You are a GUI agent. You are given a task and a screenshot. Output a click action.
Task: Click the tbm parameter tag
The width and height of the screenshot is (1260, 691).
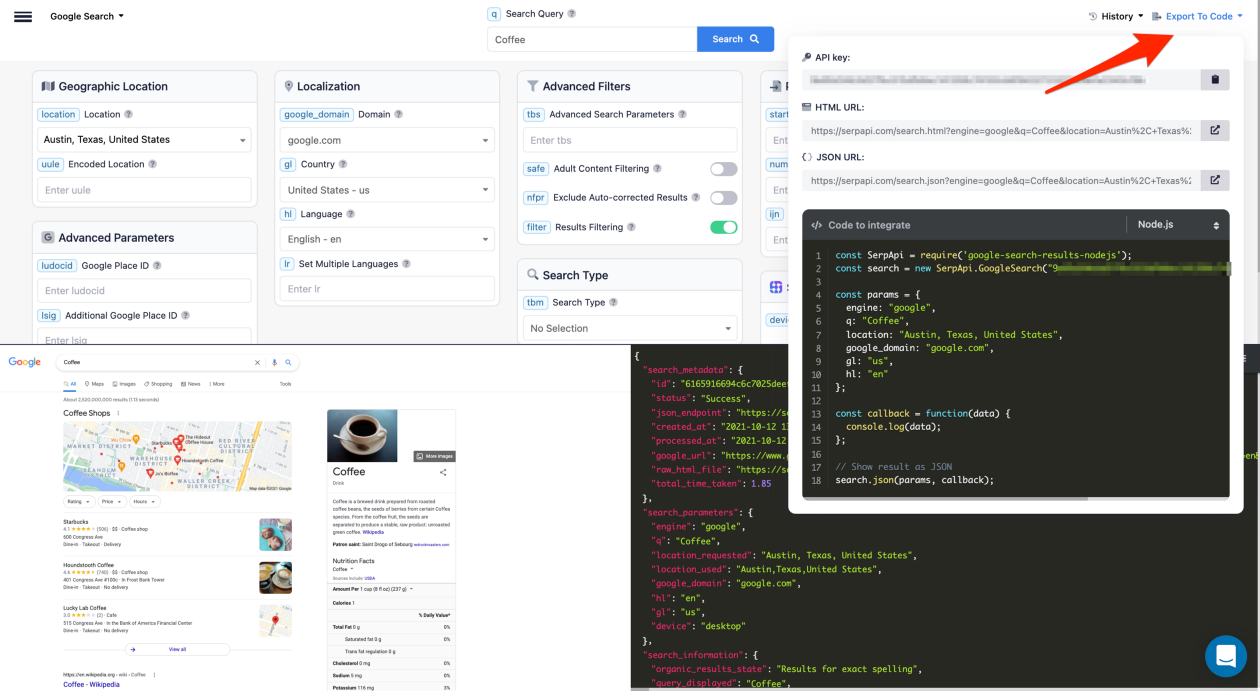point(535,303)
